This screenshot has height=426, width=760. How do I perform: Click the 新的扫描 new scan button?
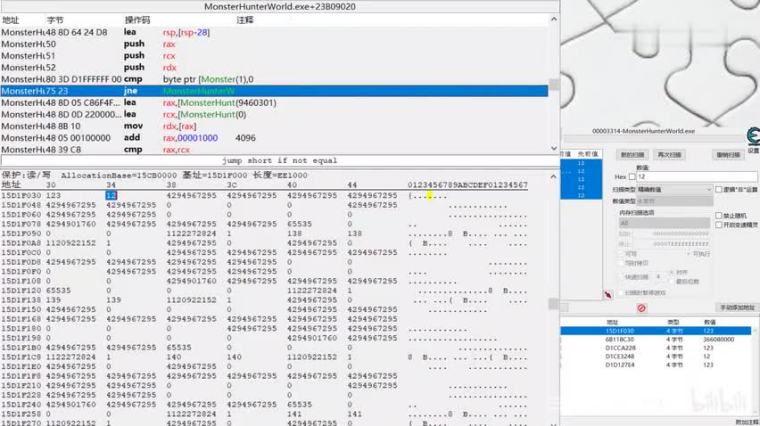coord(632,155)
